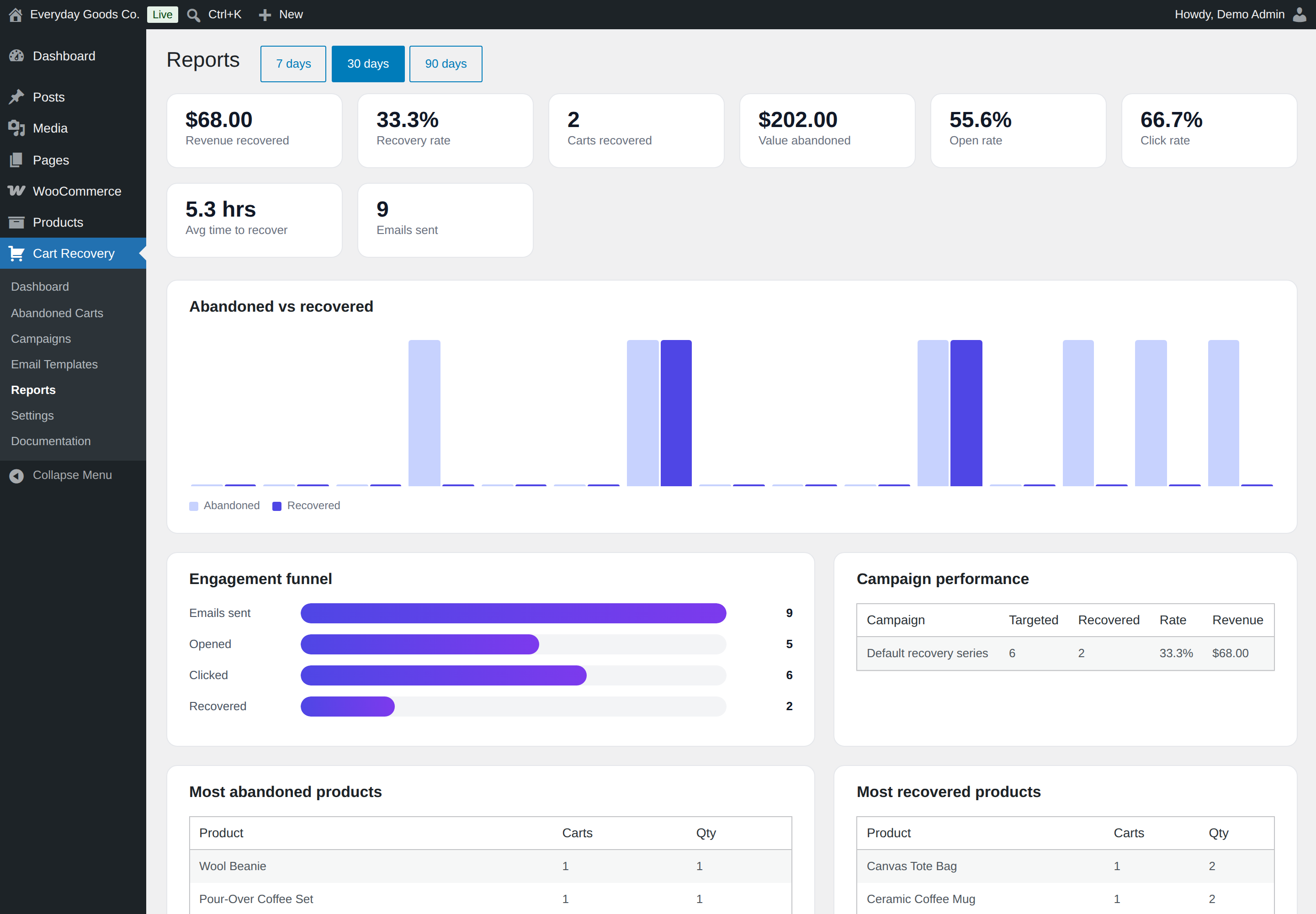Click the home icon beside Everyday Goods Co.
The height and width of the screenshot is (914, 1316).
pyautogui.click(x=16, y=14)
